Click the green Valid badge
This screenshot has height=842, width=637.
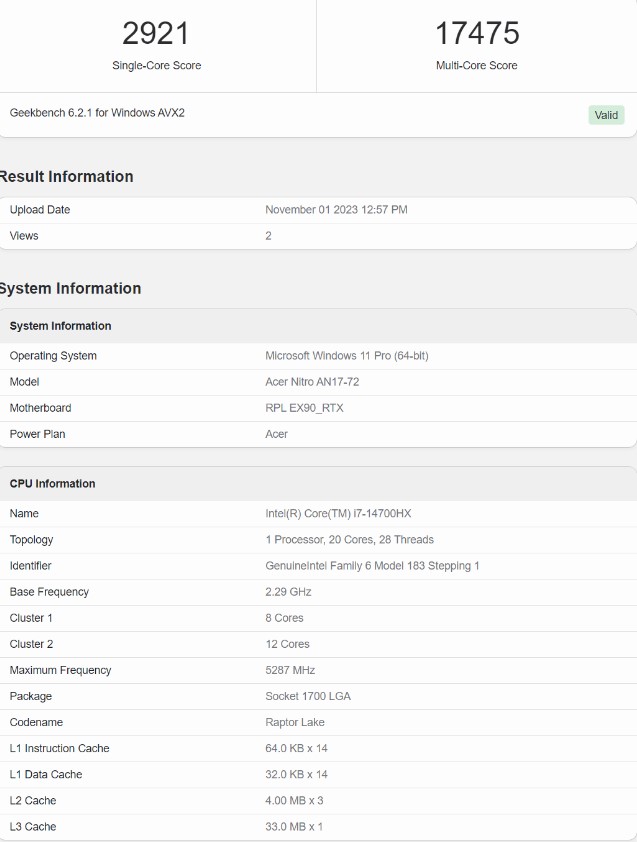(x=606, y=115)
